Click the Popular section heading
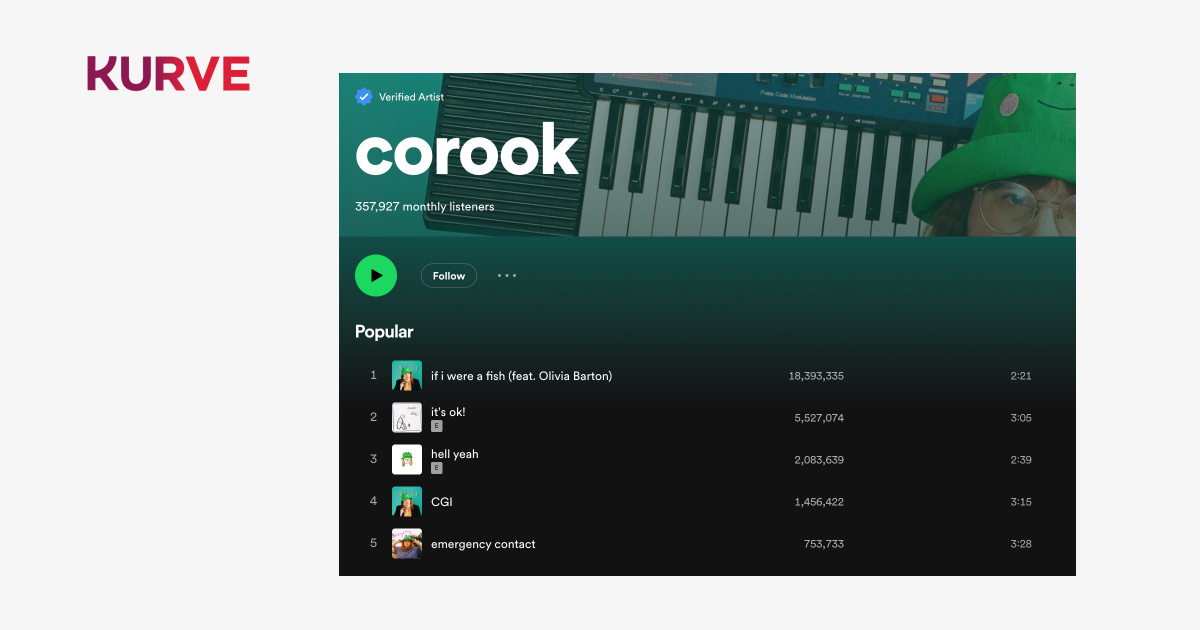 pos(384,331)
